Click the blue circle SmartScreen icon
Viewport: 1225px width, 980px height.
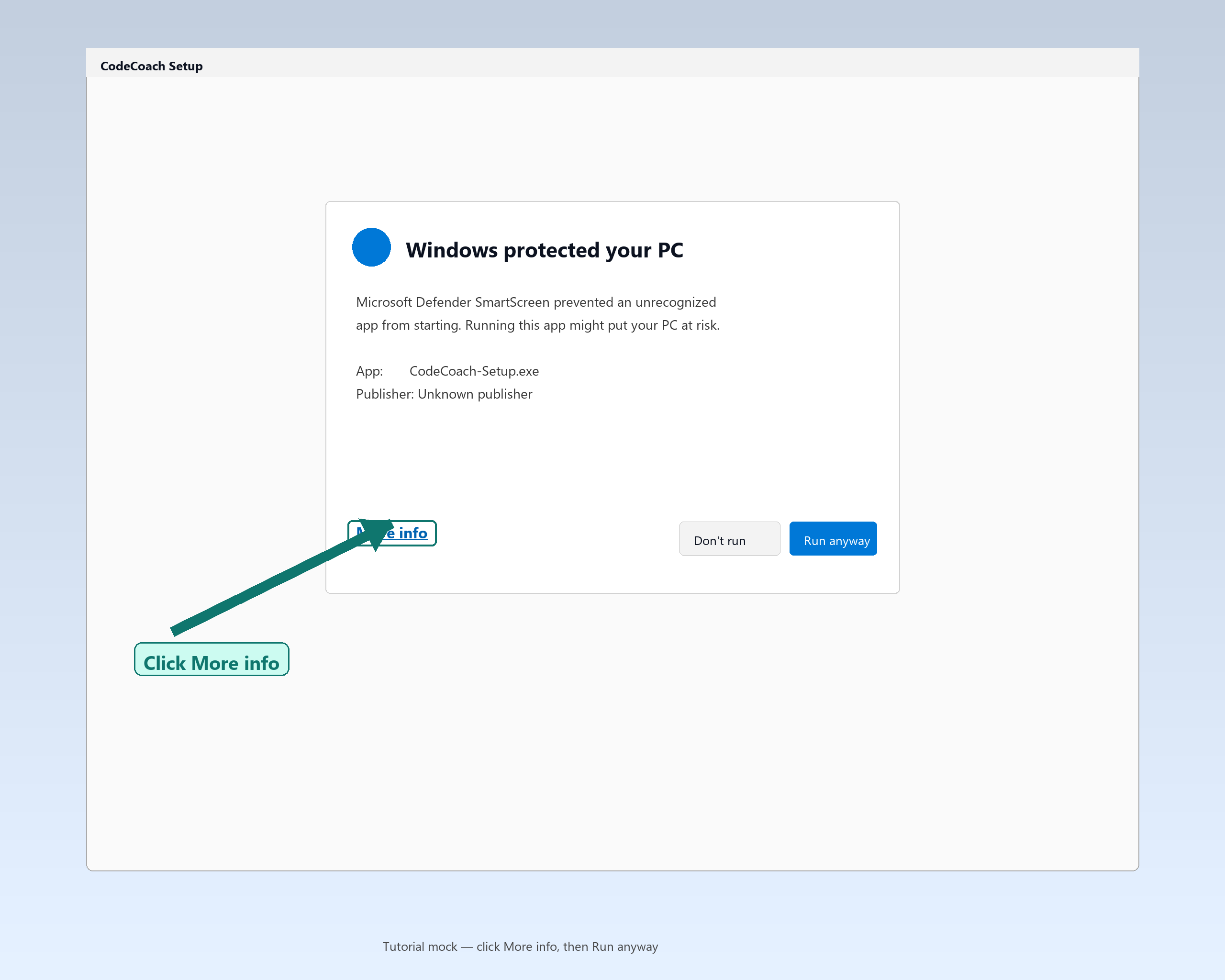372,247
